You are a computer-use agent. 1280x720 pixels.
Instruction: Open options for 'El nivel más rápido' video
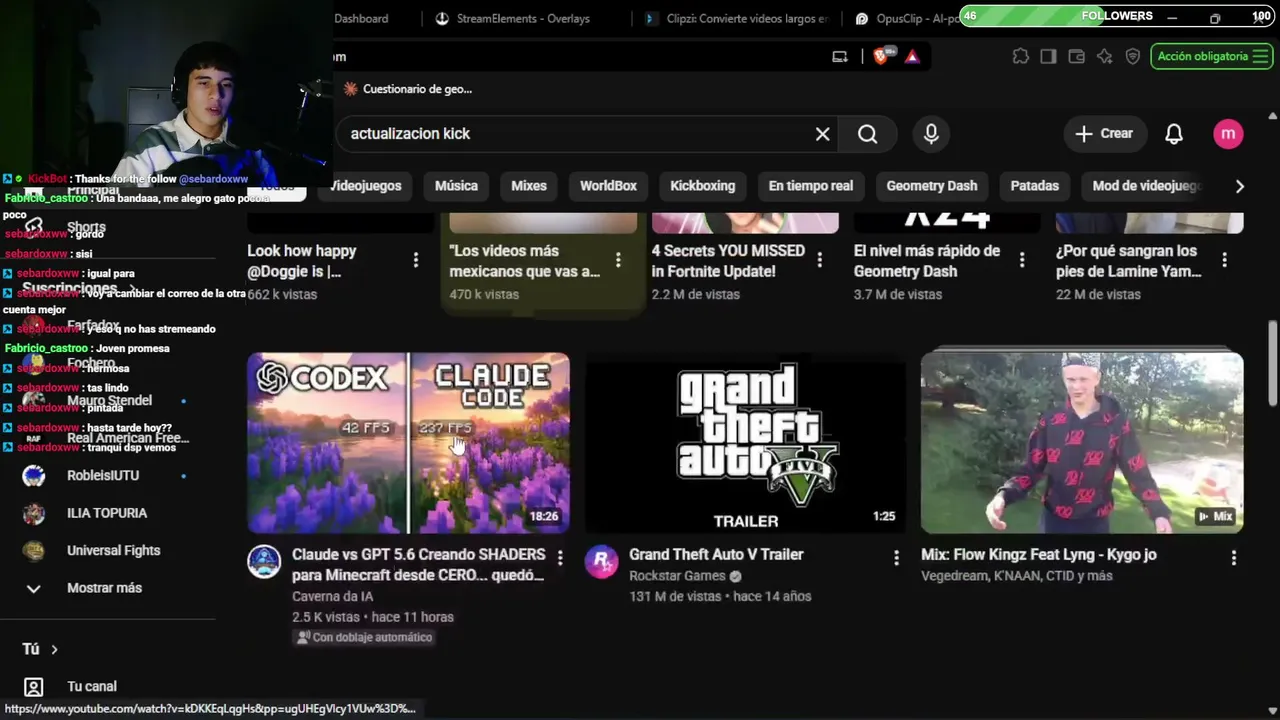(x=1022, y=261)
